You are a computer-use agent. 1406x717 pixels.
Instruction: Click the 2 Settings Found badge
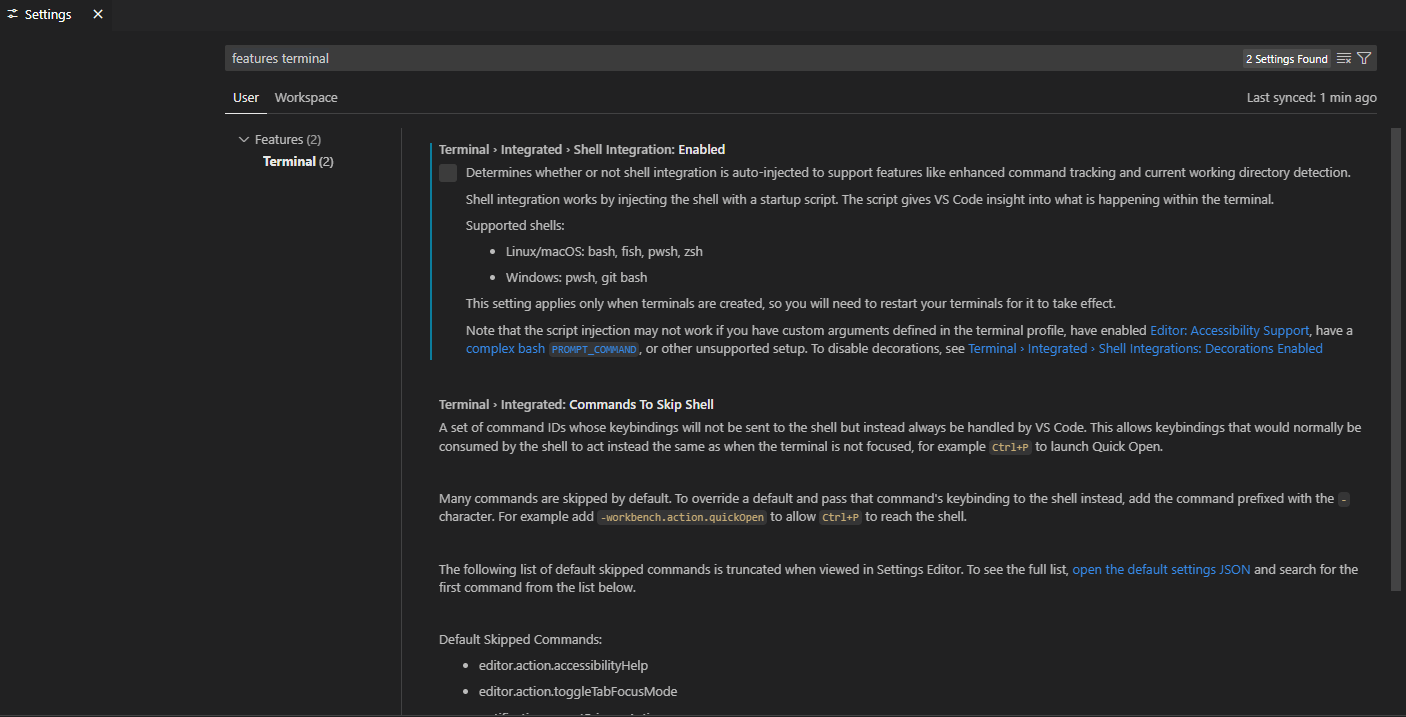tap(1287, 59)
